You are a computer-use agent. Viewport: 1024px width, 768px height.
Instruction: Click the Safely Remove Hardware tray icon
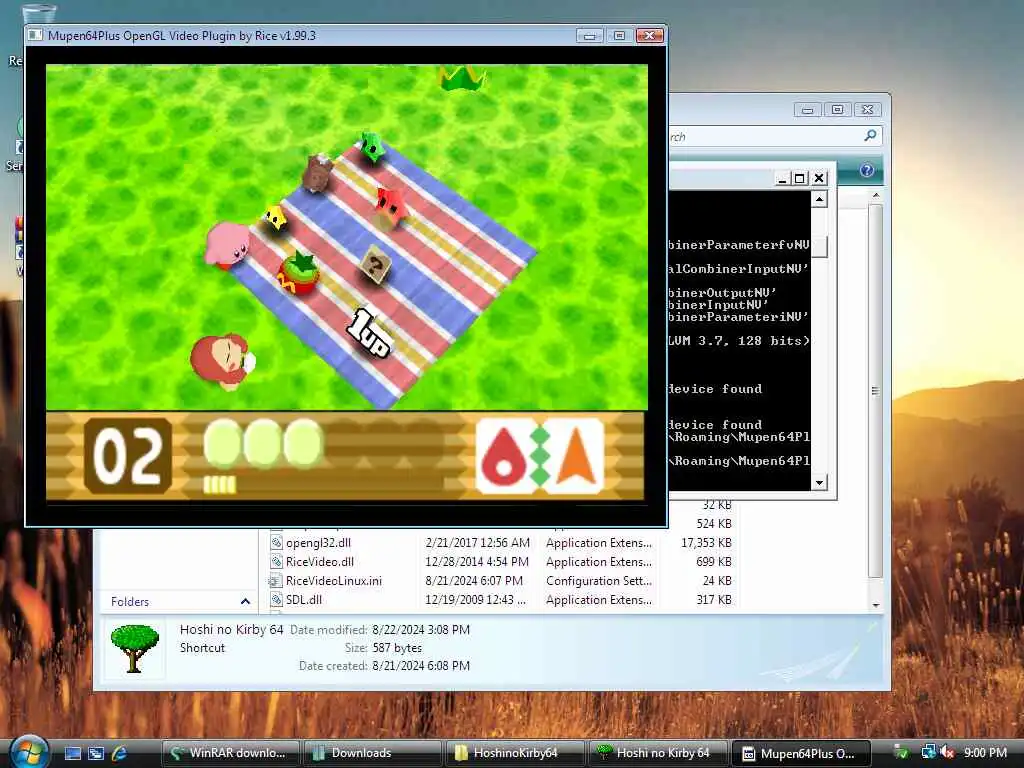pyautogui.click(x=902, y=753)
